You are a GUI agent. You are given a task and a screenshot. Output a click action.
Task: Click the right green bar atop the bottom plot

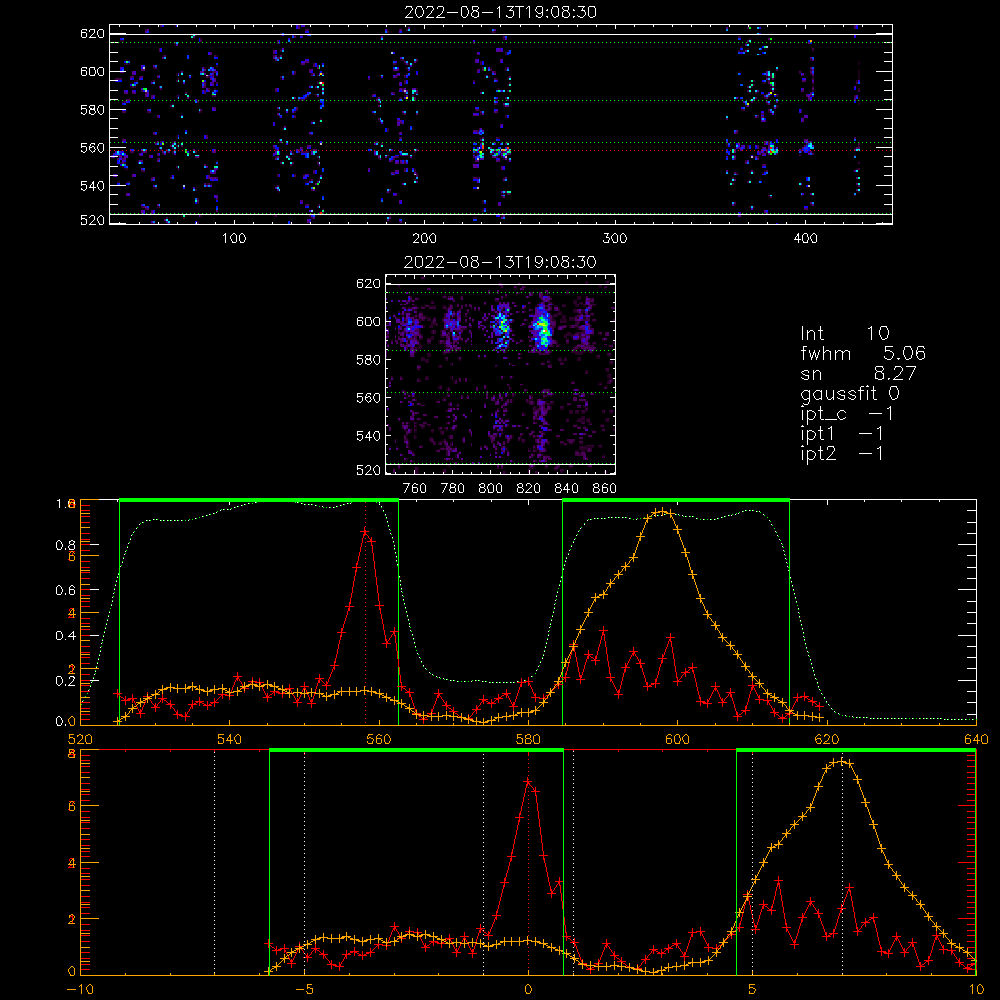pos(857,751)
